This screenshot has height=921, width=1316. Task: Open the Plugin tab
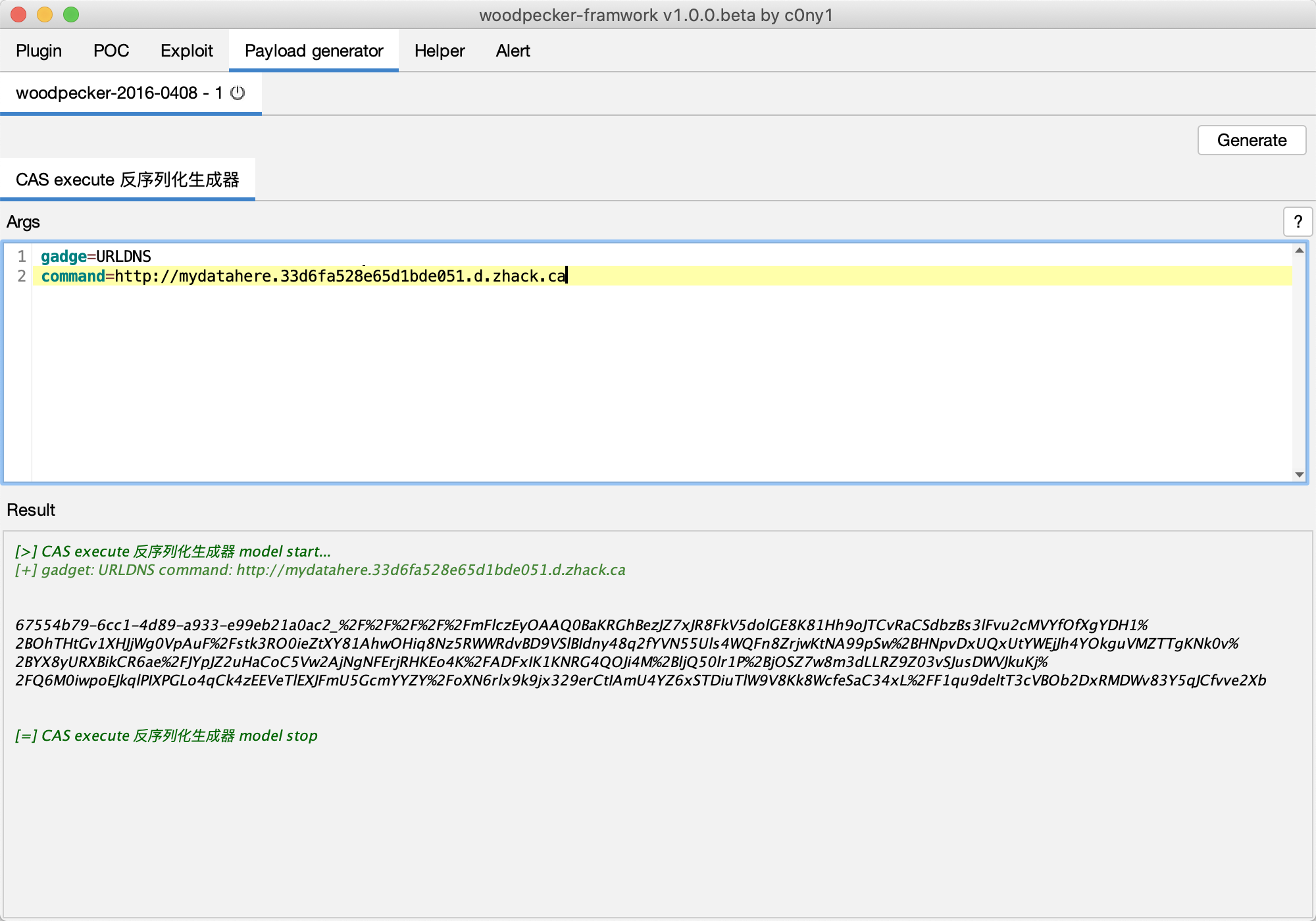[x=39, y=51]
